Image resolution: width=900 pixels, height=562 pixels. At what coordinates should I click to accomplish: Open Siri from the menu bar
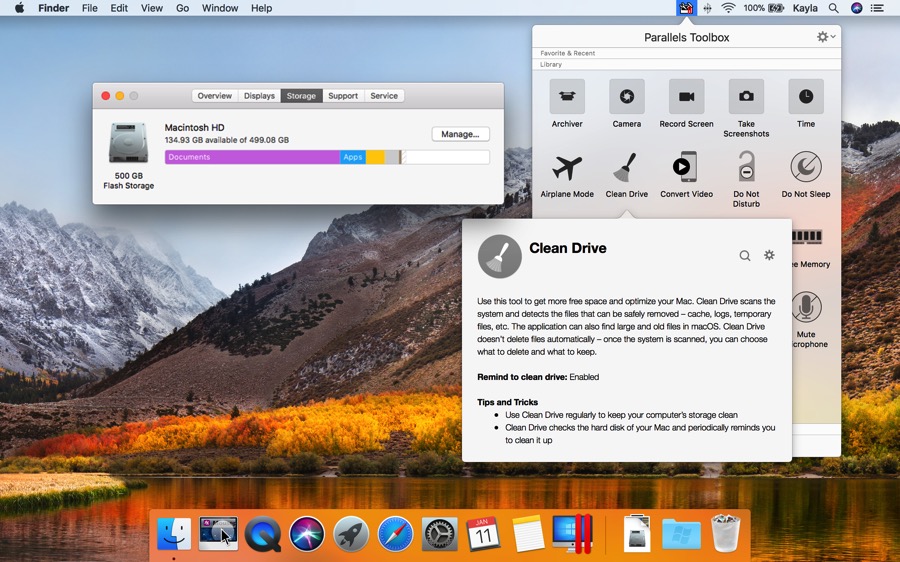(856, 8)
